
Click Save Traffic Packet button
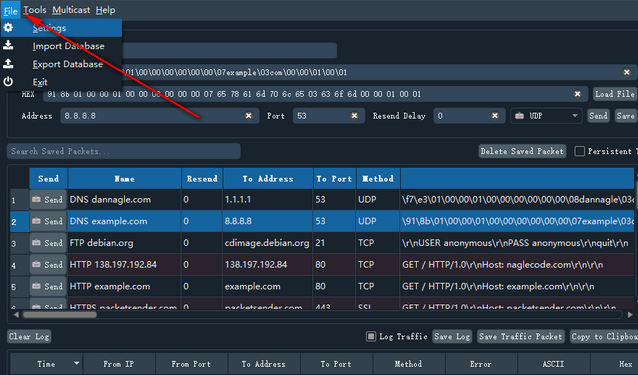point(521,336)
